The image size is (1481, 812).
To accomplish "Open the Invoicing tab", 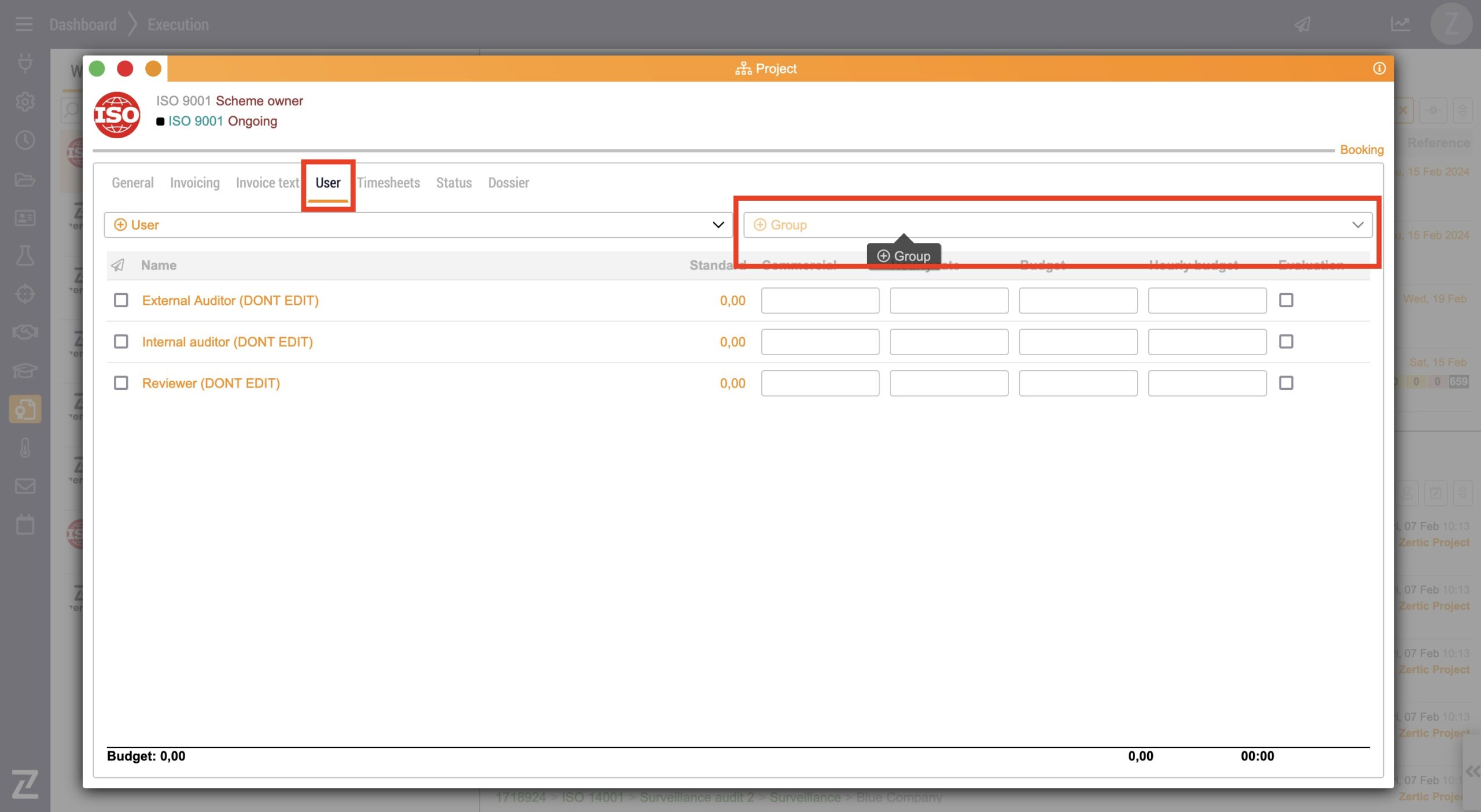I will click(x=194, y=183).
